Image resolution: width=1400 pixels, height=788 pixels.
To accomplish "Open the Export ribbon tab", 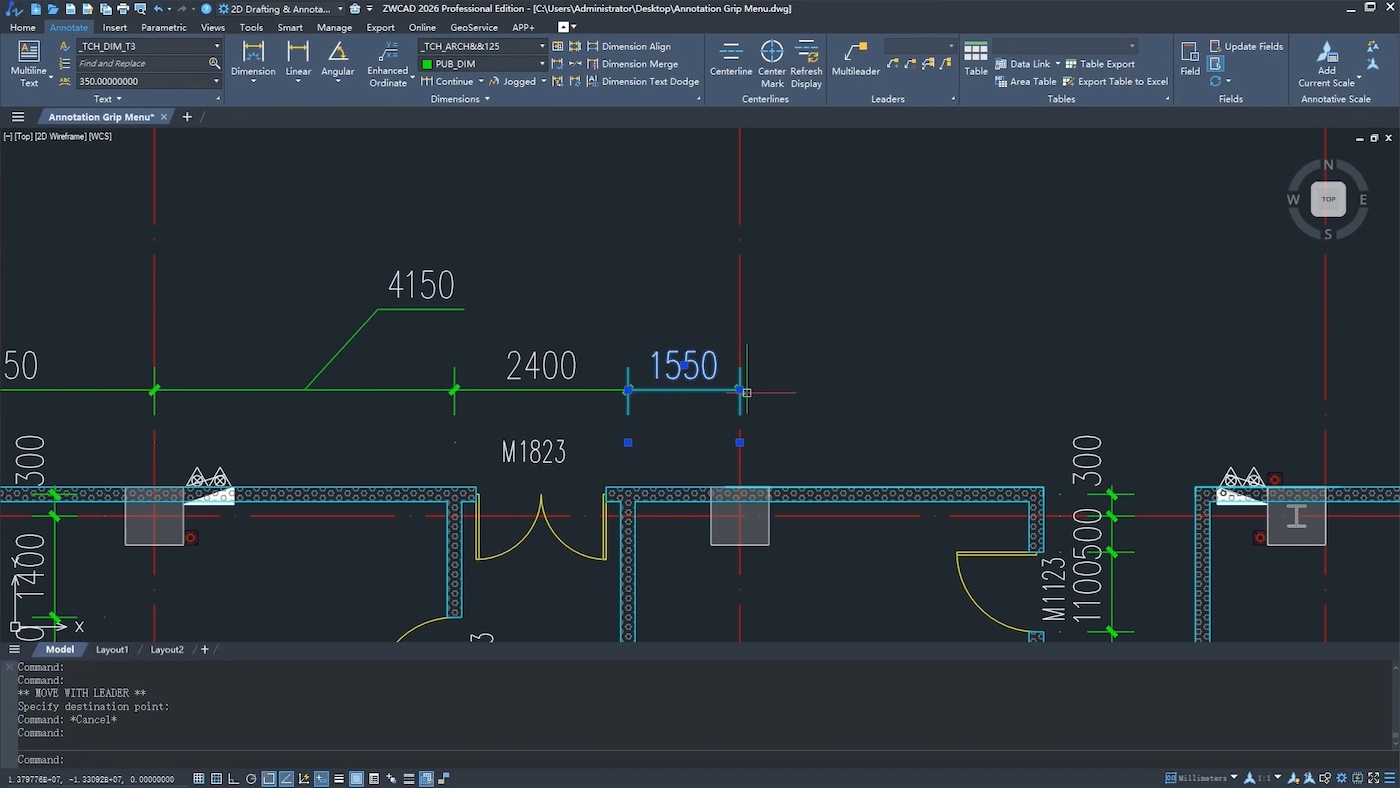I will (x=380, y=27).
